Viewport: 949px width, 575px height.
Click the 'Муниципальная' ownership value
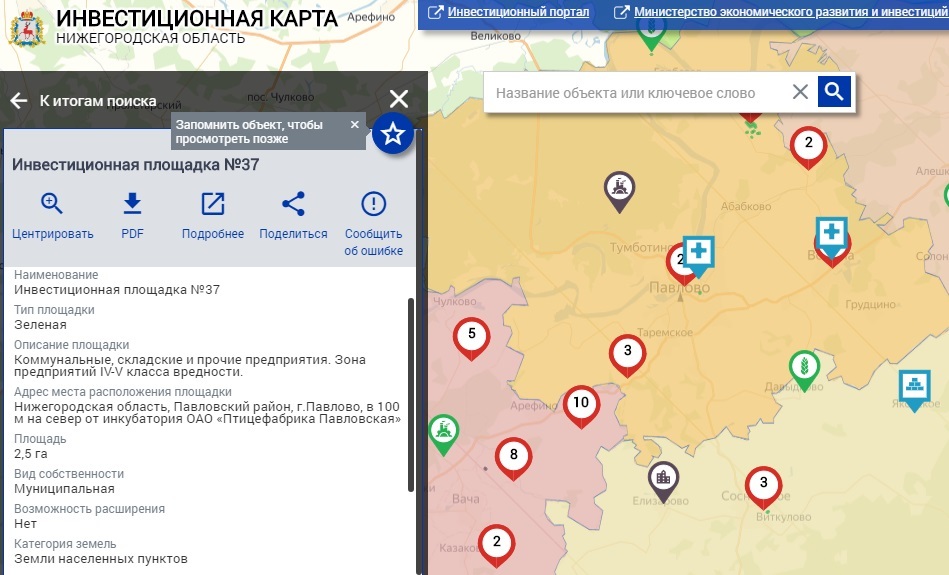pos(64,488)
